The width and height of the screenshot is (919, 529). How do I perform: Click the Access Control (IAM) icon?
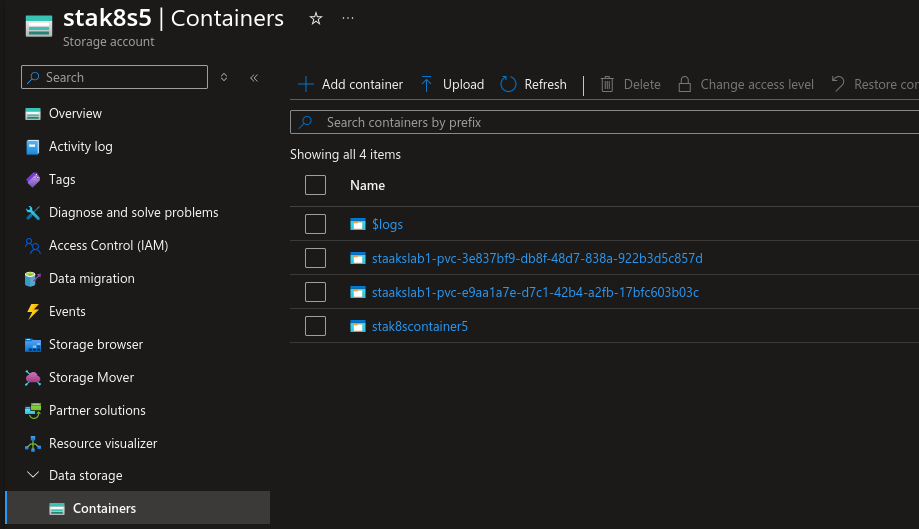(33, 246)
